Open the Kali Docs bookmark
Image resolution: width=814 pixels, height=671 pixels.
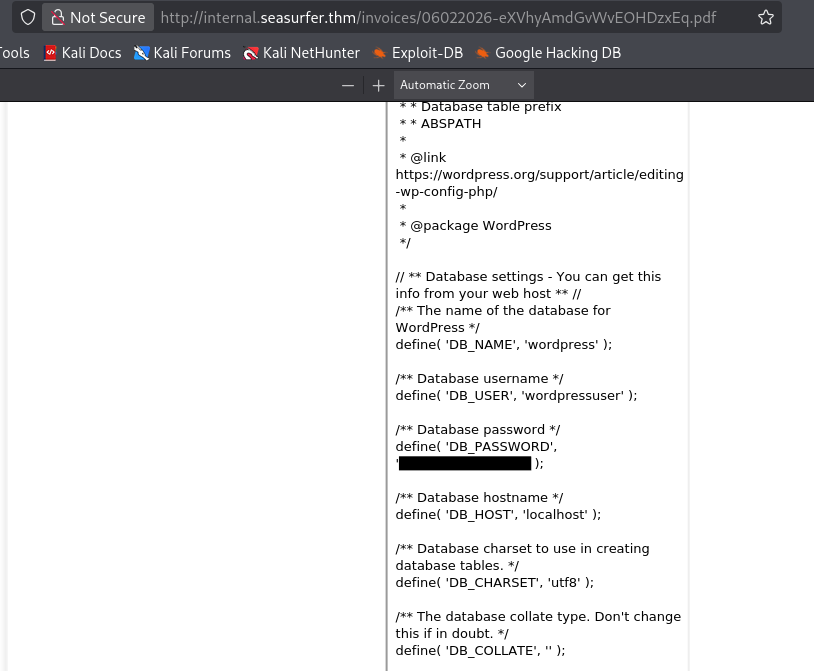coord(82,53)
